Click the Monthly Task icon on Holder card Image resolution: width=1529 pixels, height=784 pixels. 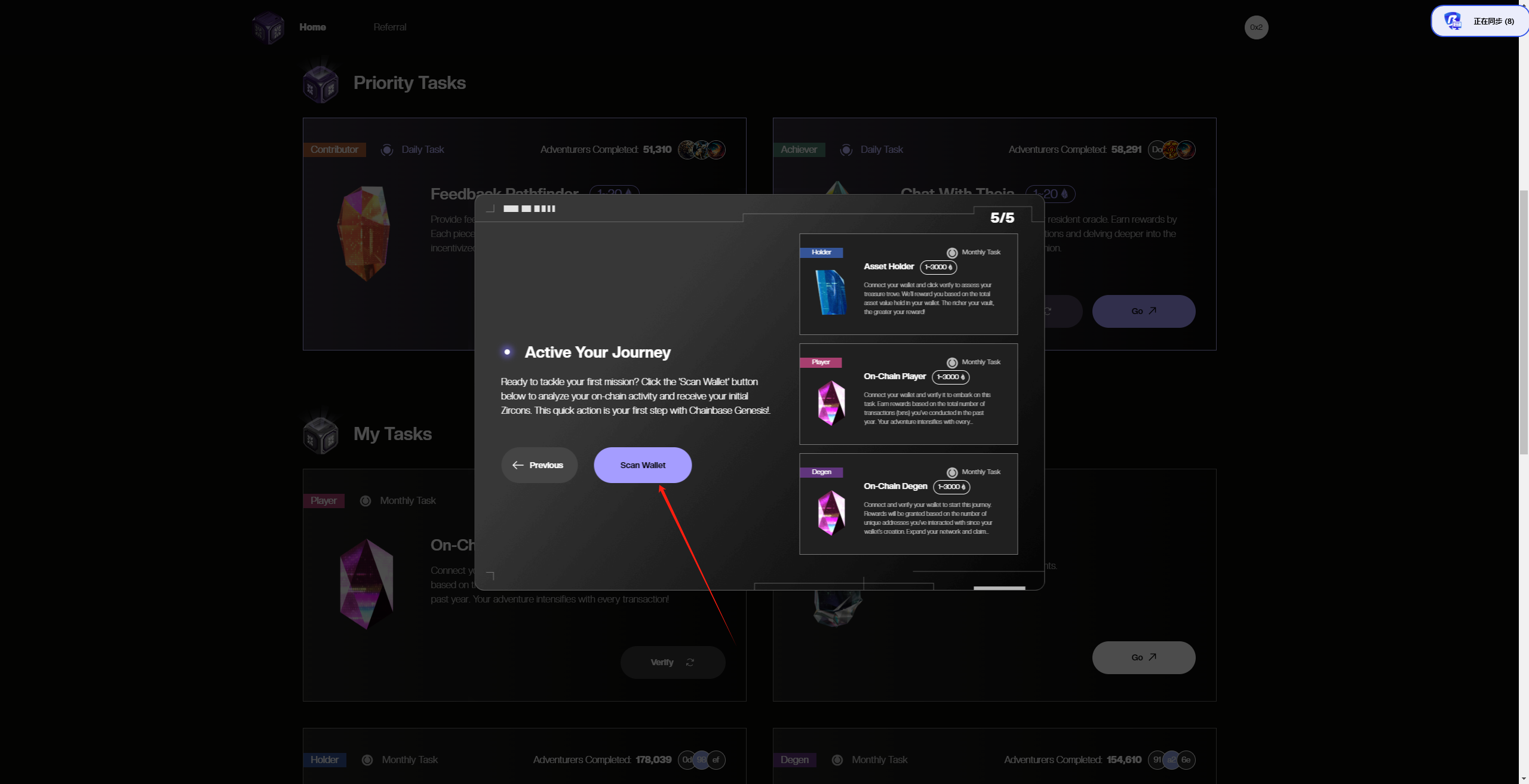pyautogui.click(x=367, y=760)
